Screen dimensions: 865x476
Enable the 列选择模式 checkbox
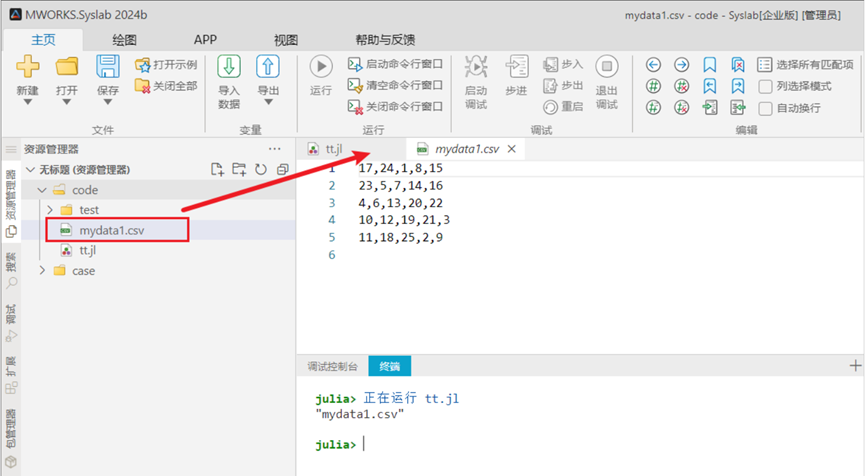point(765,87)
